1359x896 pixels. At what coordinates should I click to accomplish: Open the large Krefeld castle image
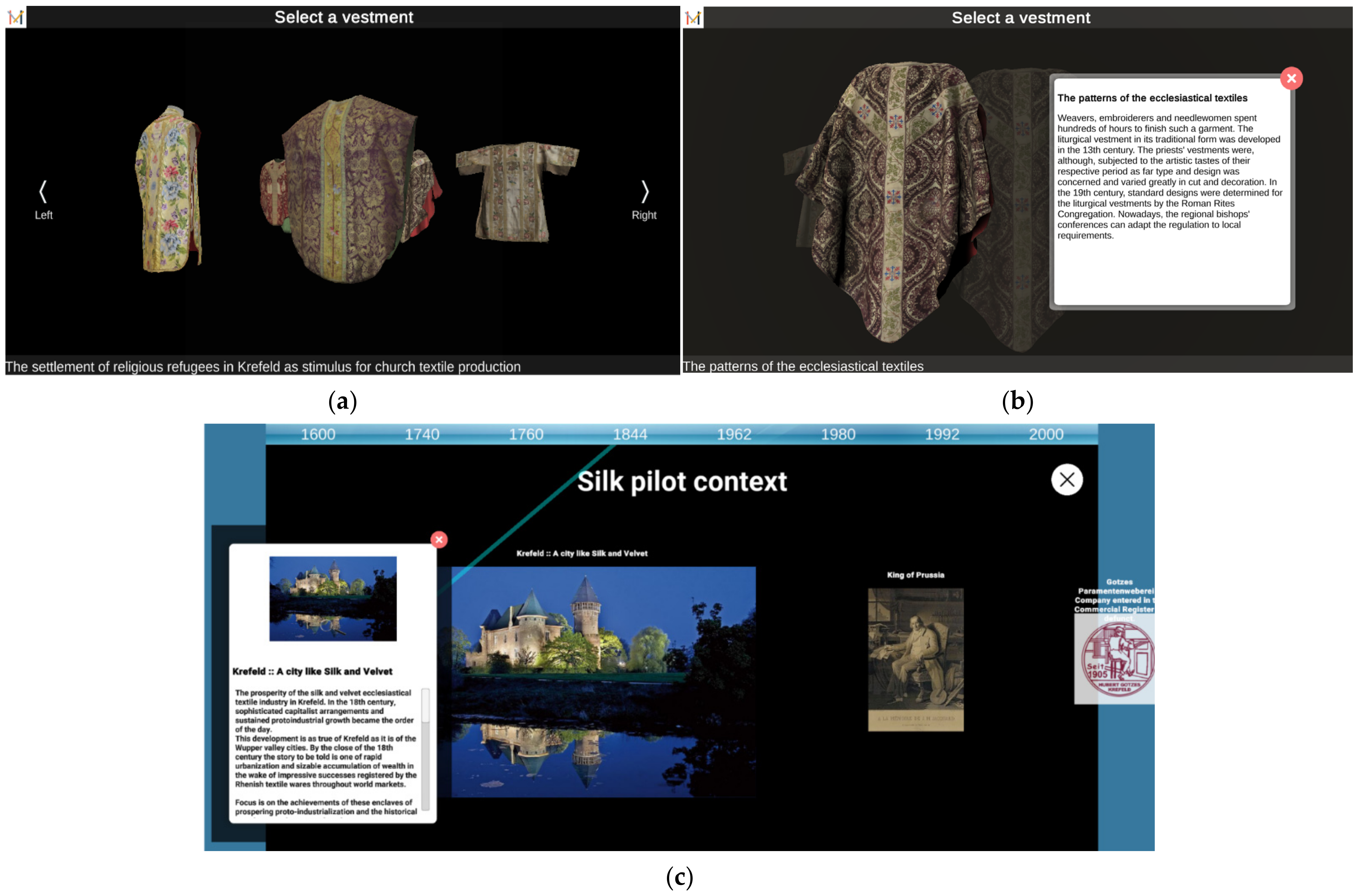pyautogui.click(x=603, y=681)
